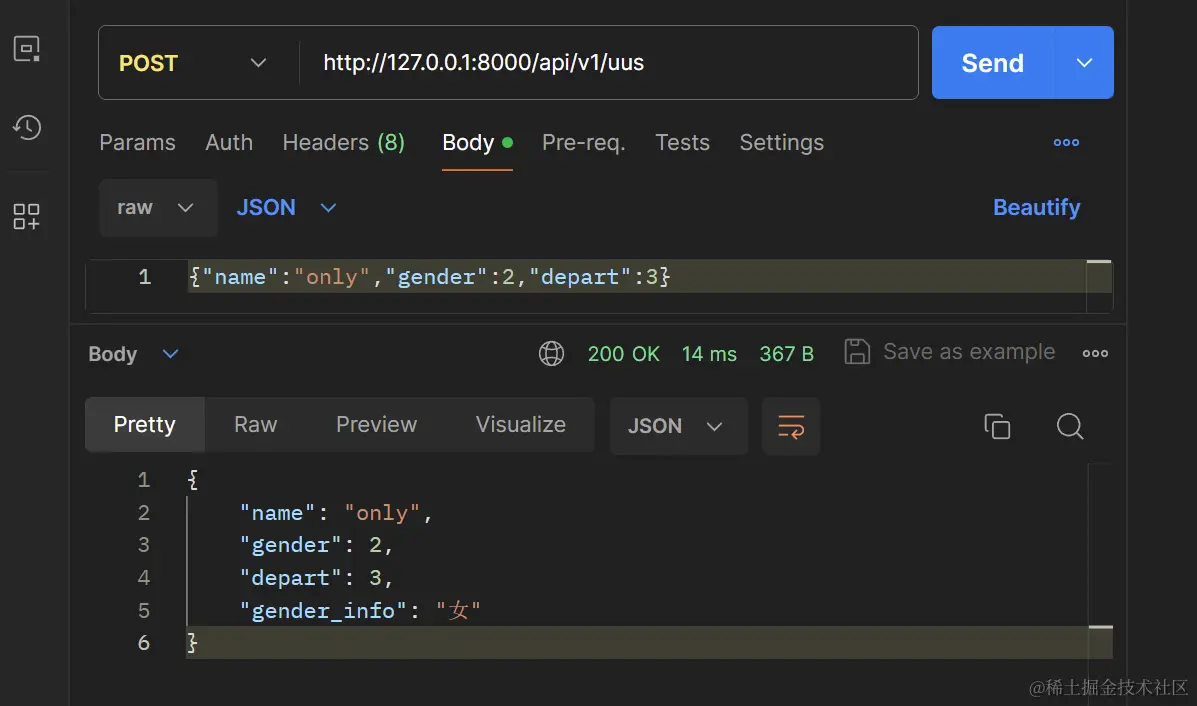
Task: Click the network globe icon
Action: [x=551, y=353]
